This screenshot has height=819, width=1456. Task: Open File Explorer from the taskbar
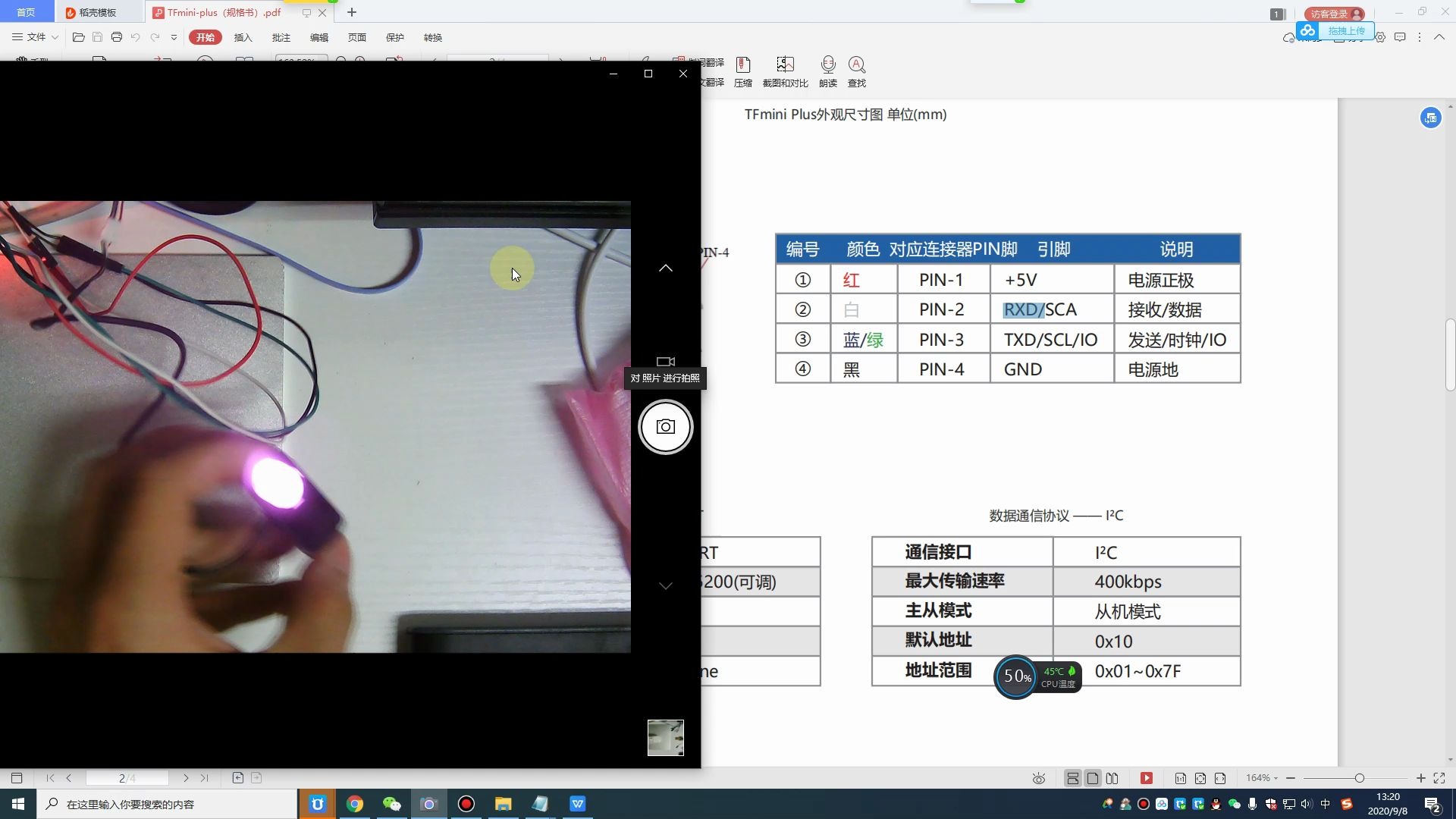[503, 804]
